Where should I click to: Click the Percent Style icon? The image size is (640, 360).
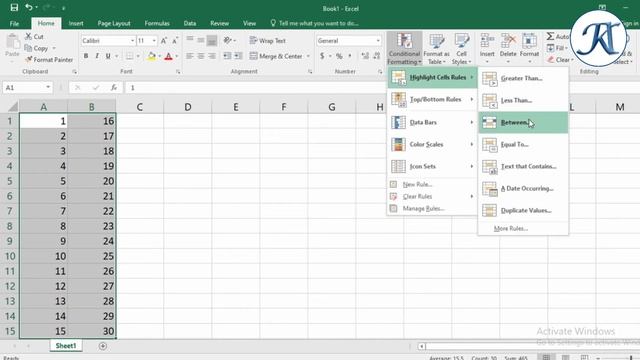coord(339,56)
